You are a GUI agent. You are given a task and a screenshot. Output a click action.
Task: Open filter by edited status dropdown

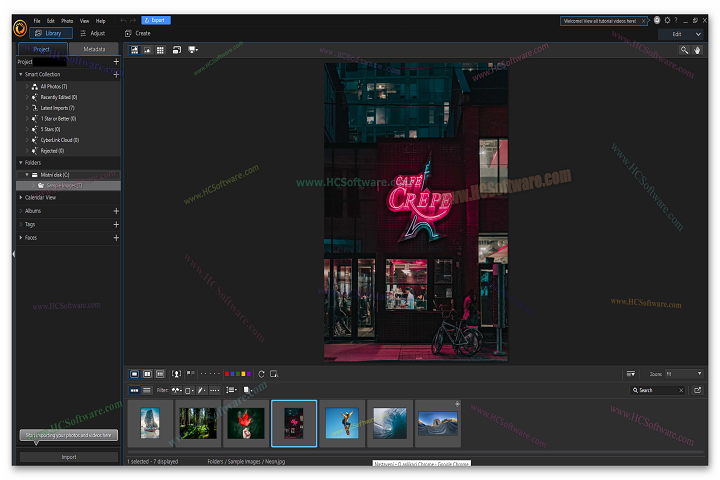click(202, 390)
